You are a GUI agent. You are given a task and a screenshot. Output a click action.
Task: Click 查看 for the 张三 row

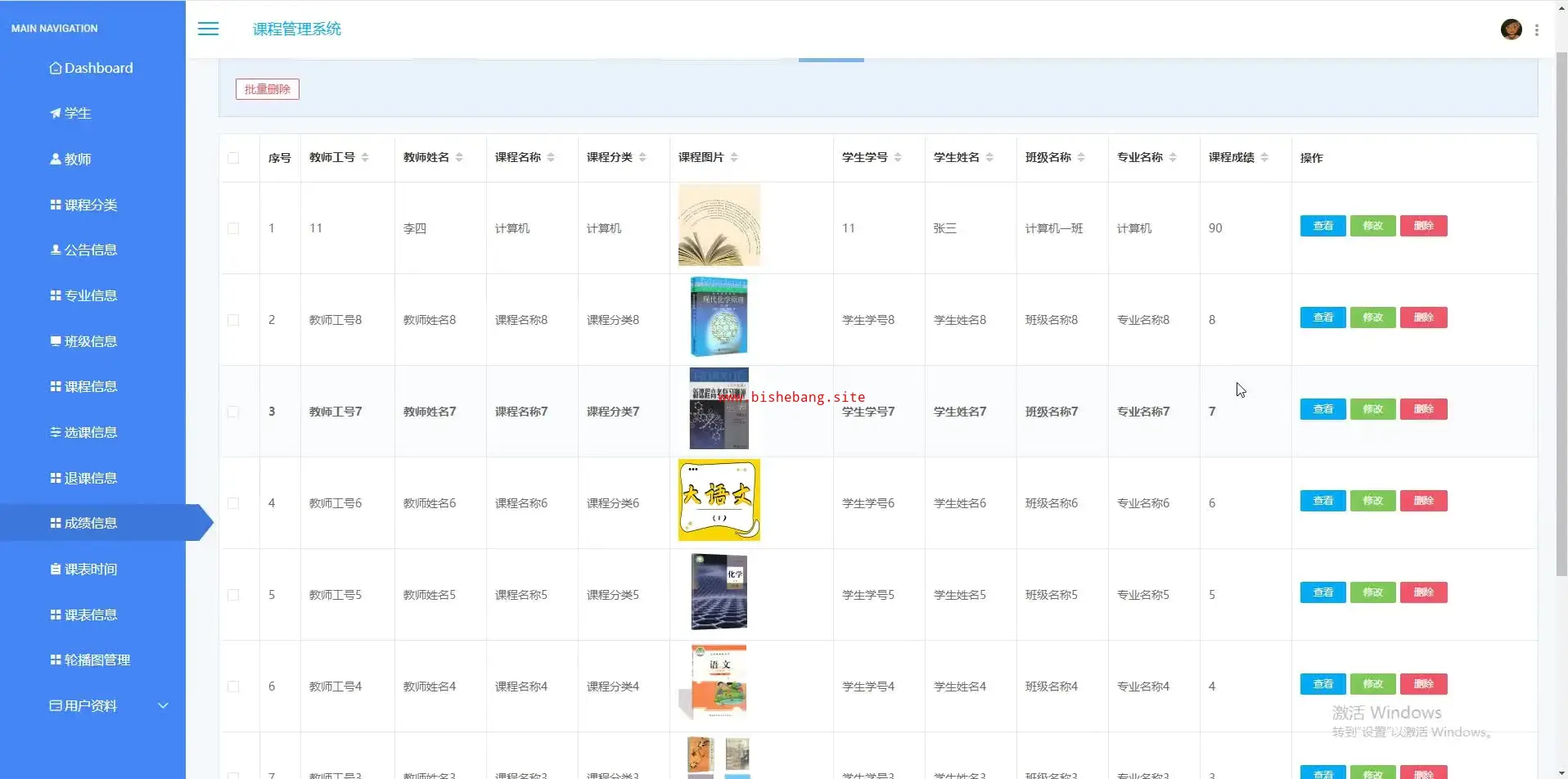point(1322,226)
